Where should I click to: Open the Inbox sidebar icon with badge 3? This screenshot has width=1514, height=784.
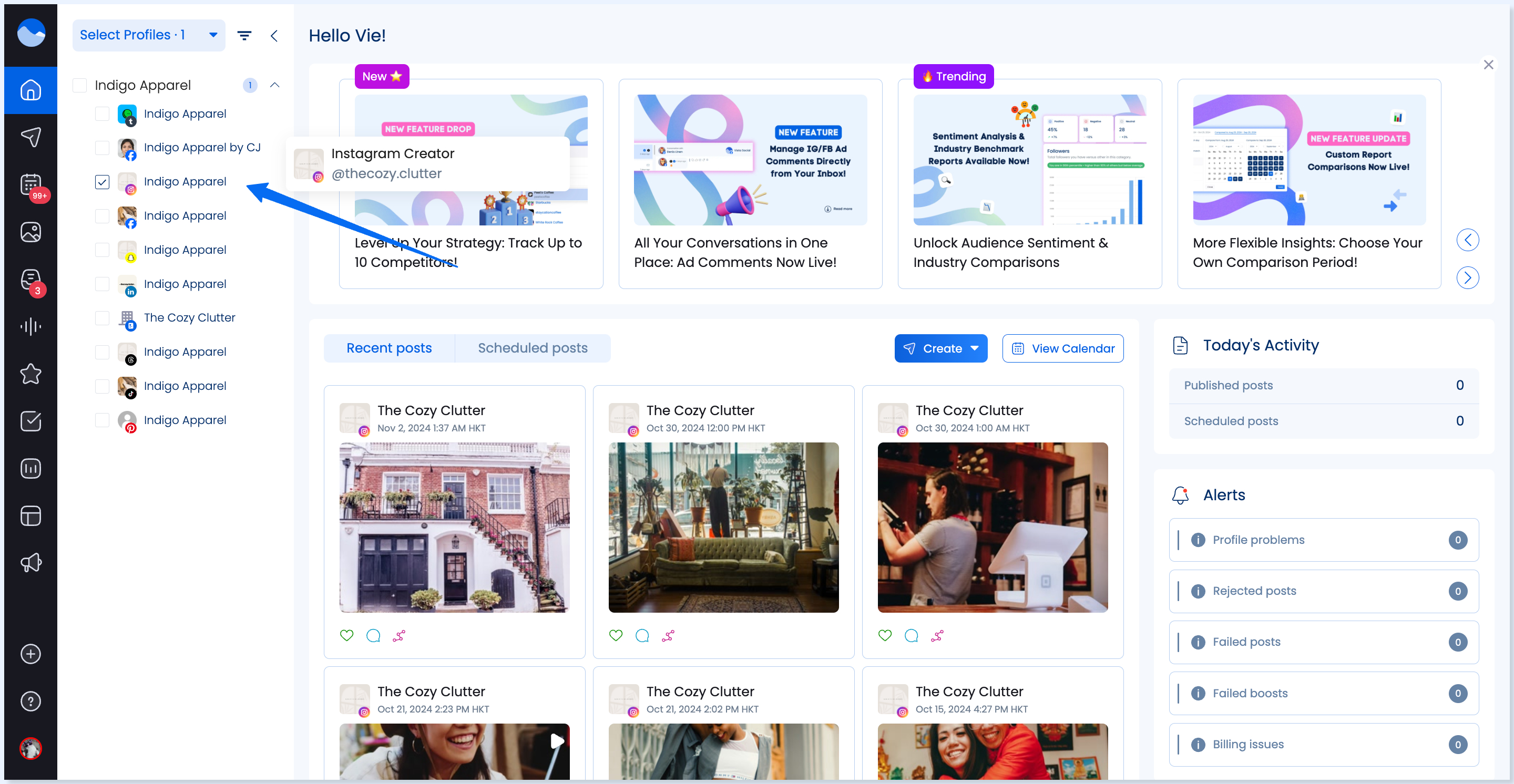30,280
